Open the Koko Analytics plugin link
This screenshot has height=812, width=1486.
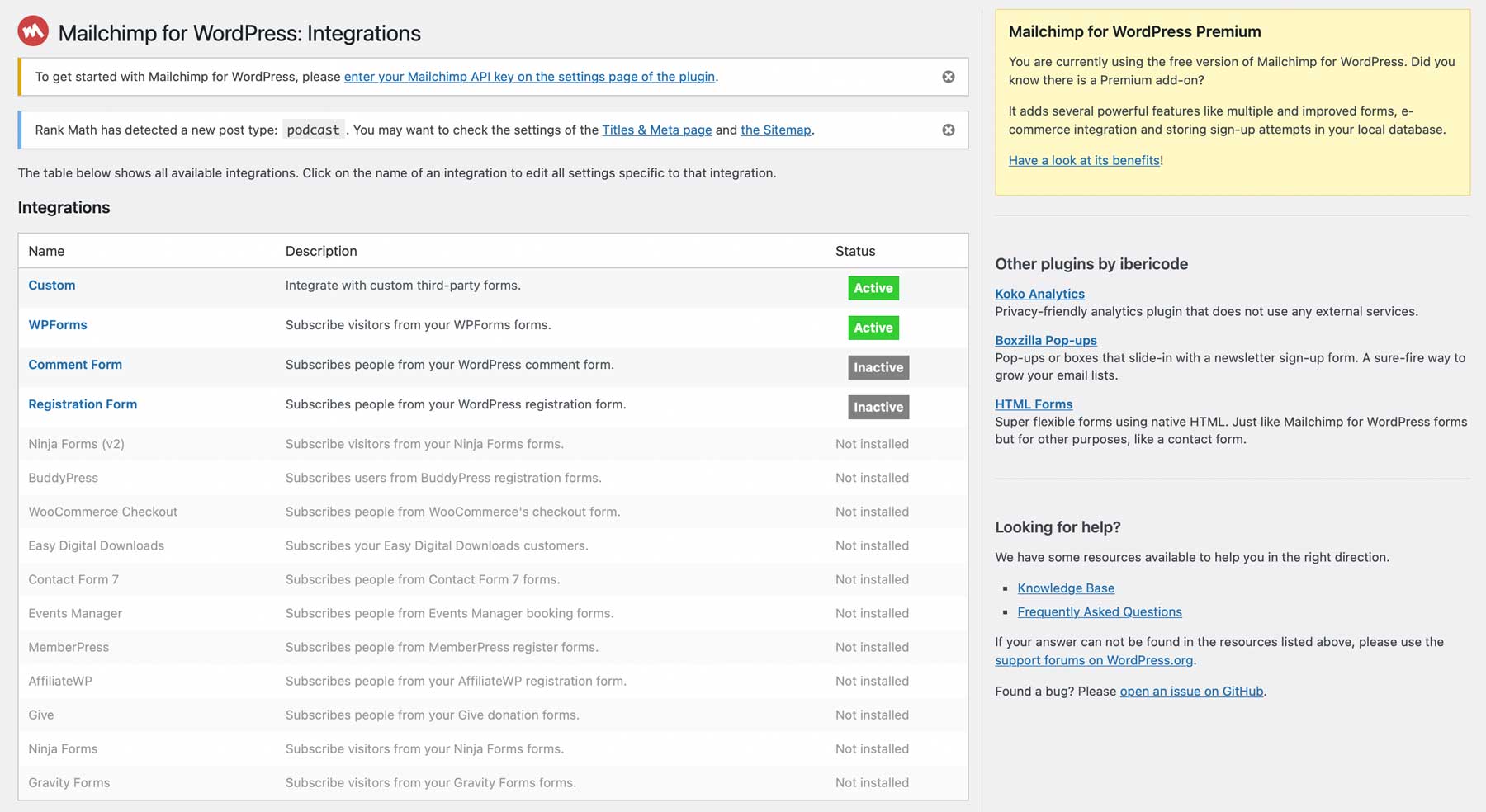pos(1039,294)
